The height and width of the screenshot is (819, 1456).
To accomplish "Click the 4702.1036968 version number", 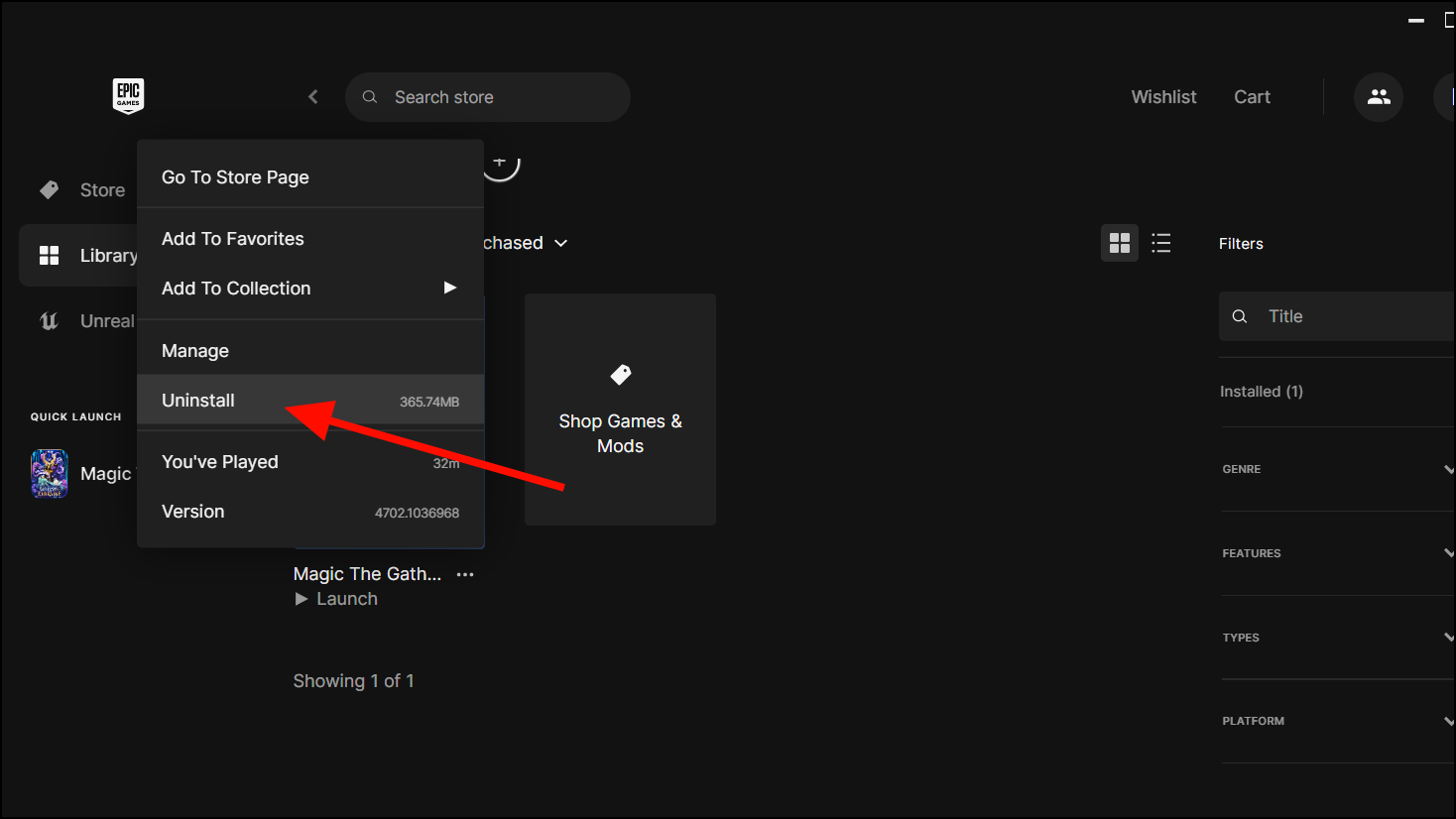I will click(417, 513).
